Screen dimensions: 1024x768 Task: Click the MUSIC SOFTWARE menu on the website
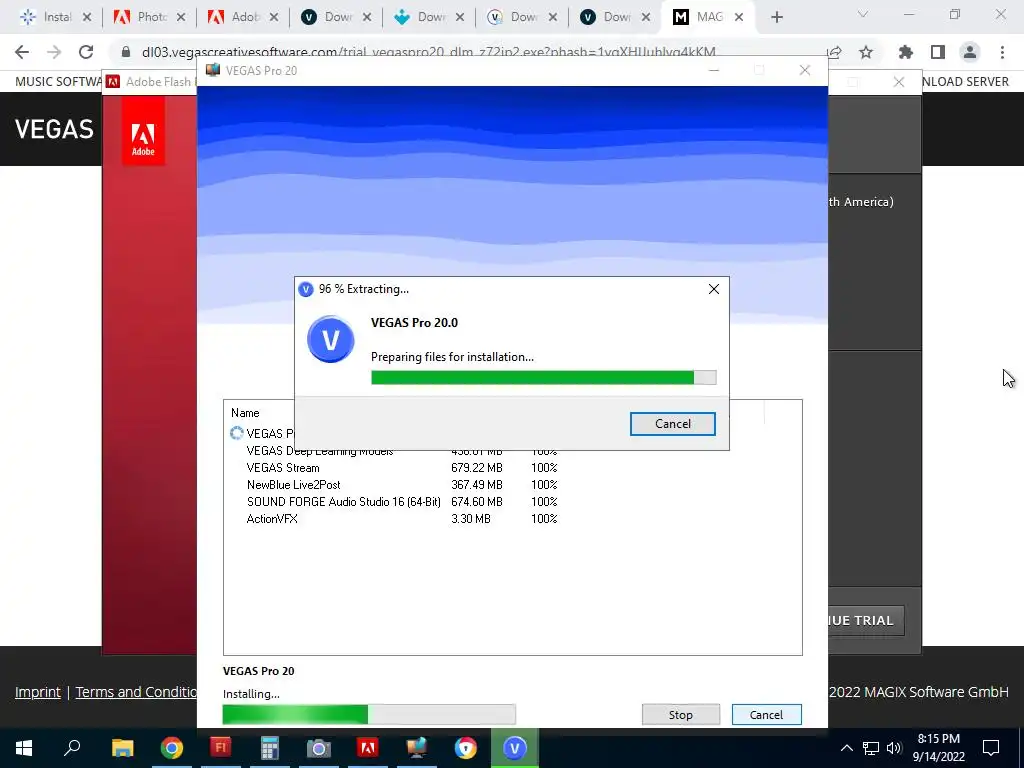58,82
